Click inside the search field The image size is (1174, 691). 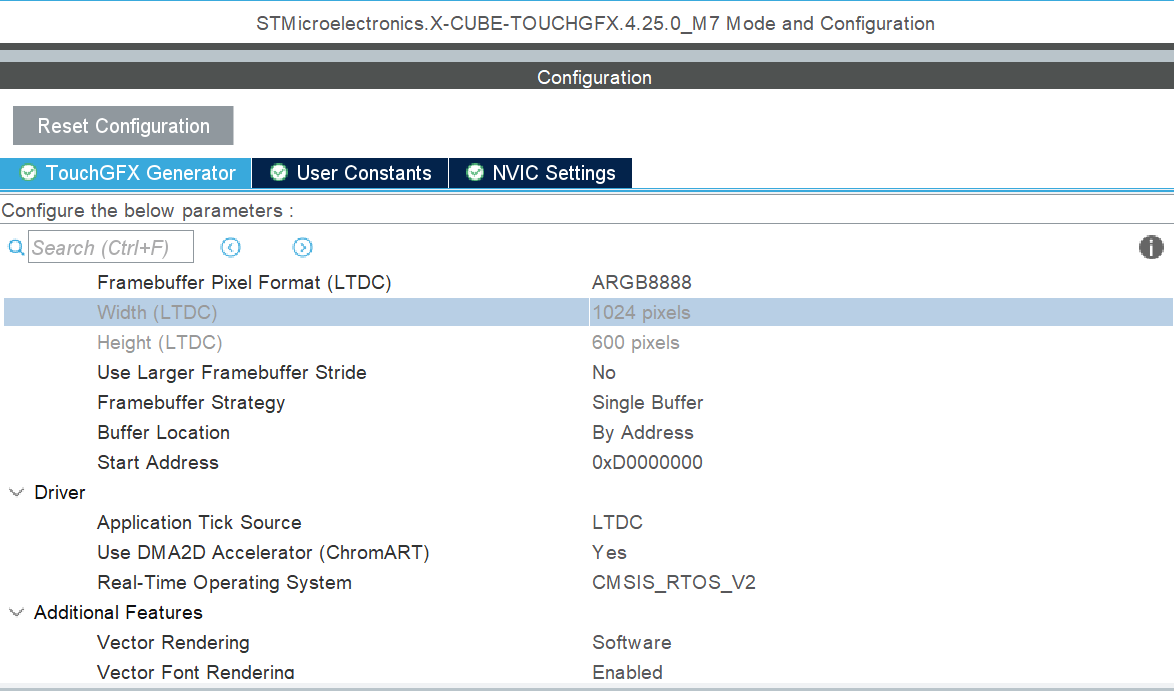(110, 246)
